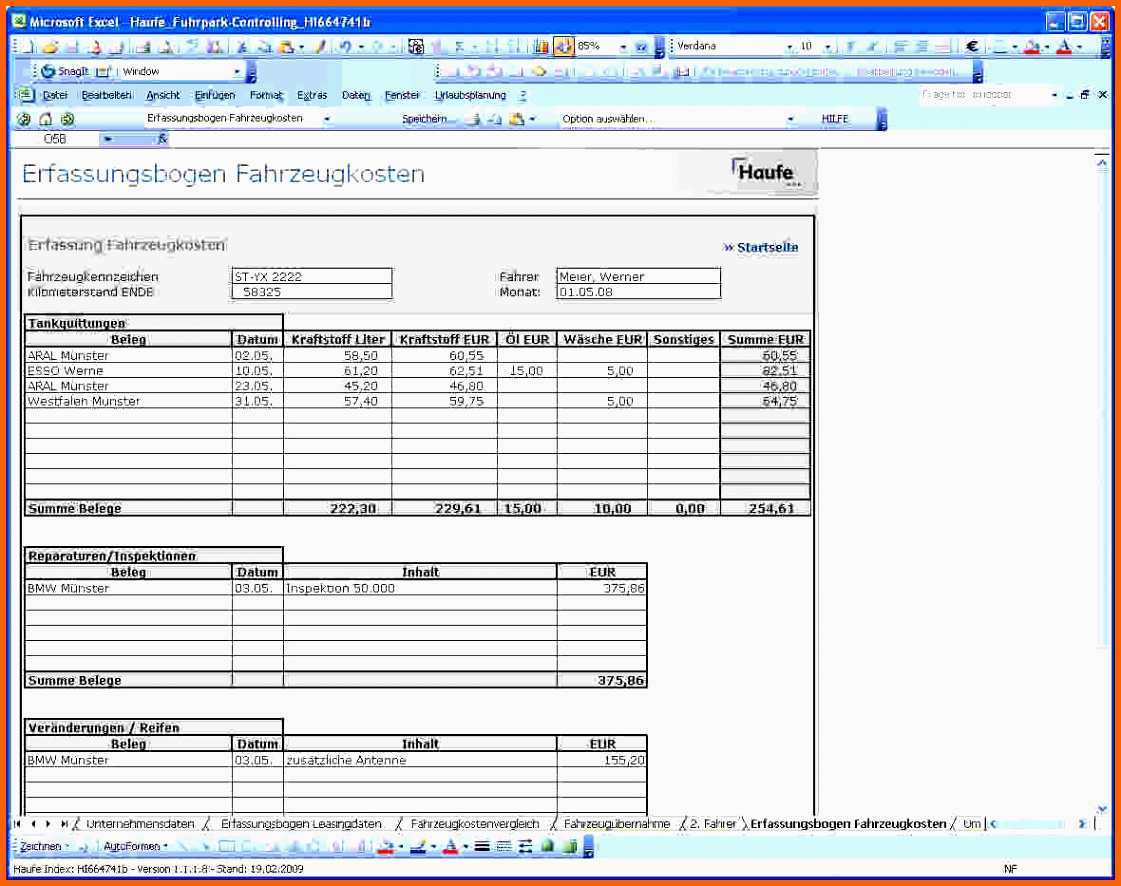Click the Excel help icon next to zoom
The image size is (1121, 886).
click(x=641, y=47)
